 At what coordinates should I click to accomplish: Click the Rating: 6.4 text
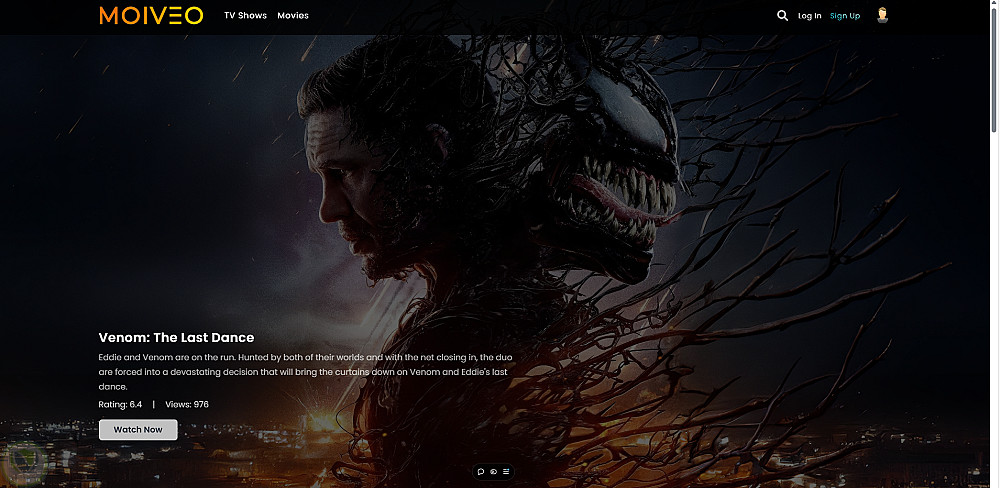click(x=121, y=404)
